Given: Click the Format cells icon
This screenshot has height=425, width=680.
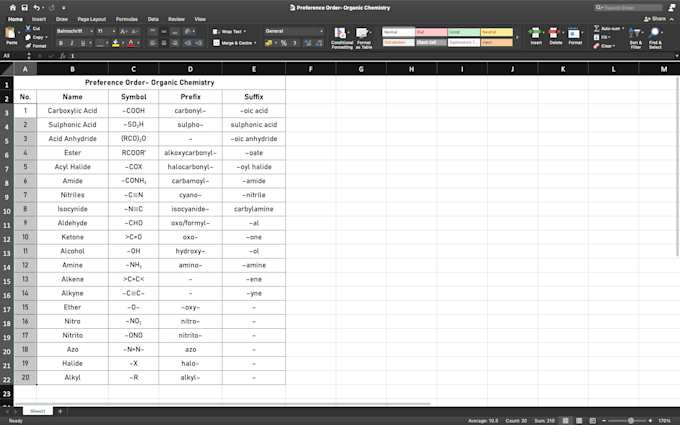Looking at the screenshot, I should tap(574, 33).
